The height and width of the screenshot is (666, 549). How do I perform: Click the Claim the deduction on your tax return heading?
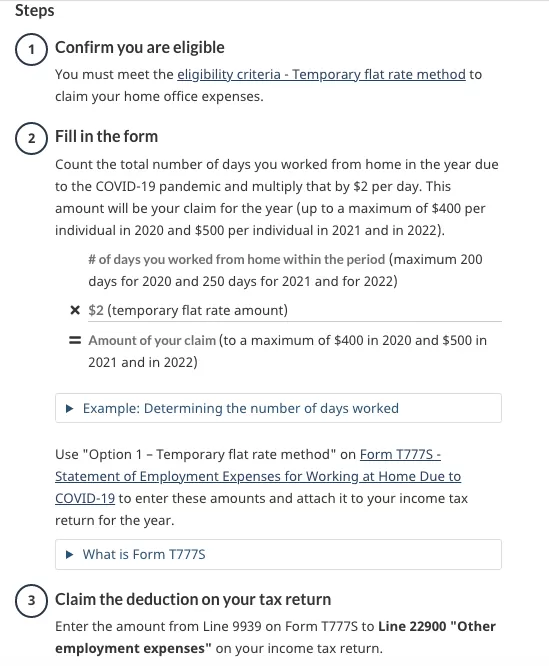pyautogui.click(x=193, y=599)
